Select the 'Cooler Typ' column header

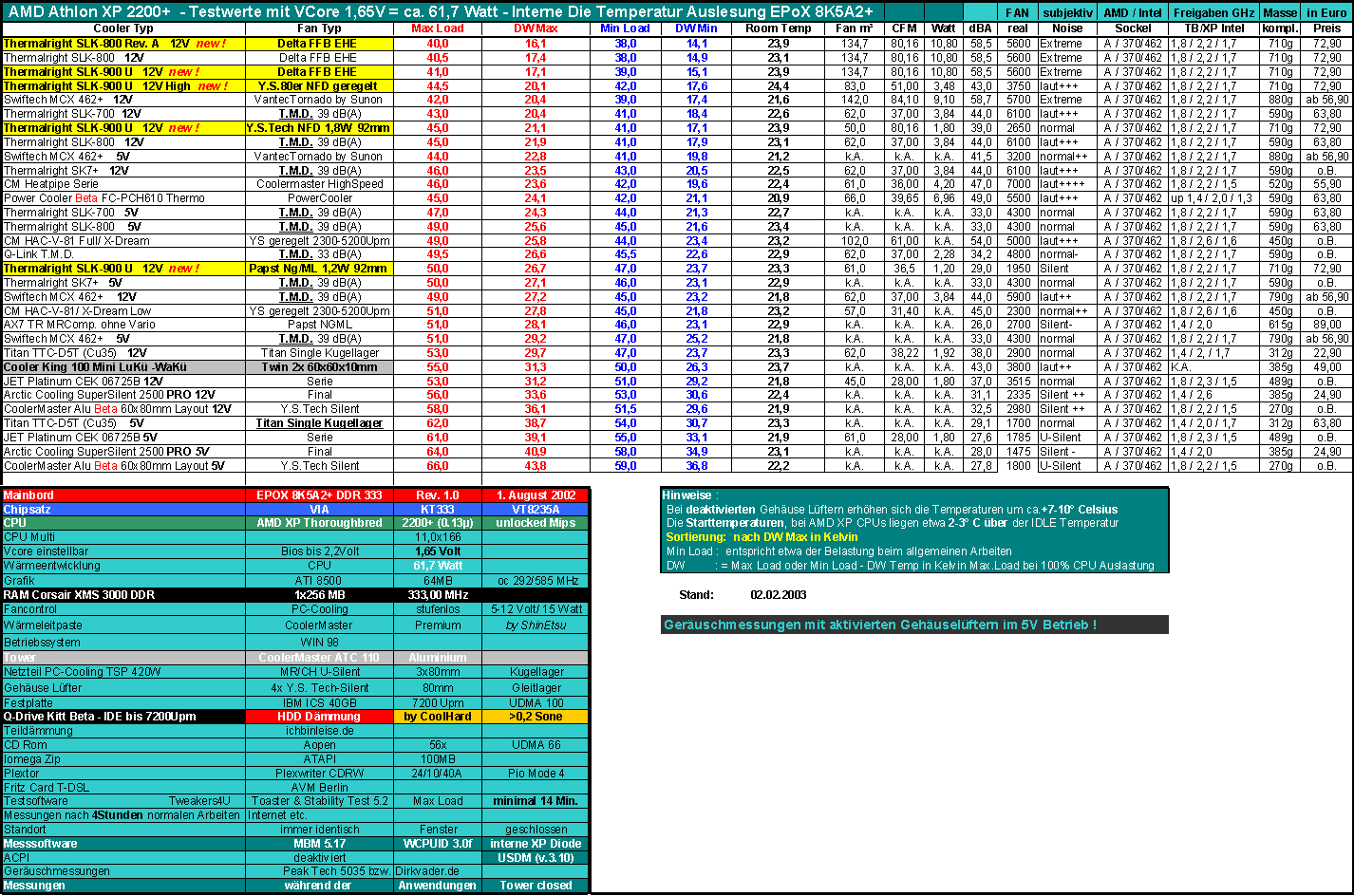pos(123,29)
